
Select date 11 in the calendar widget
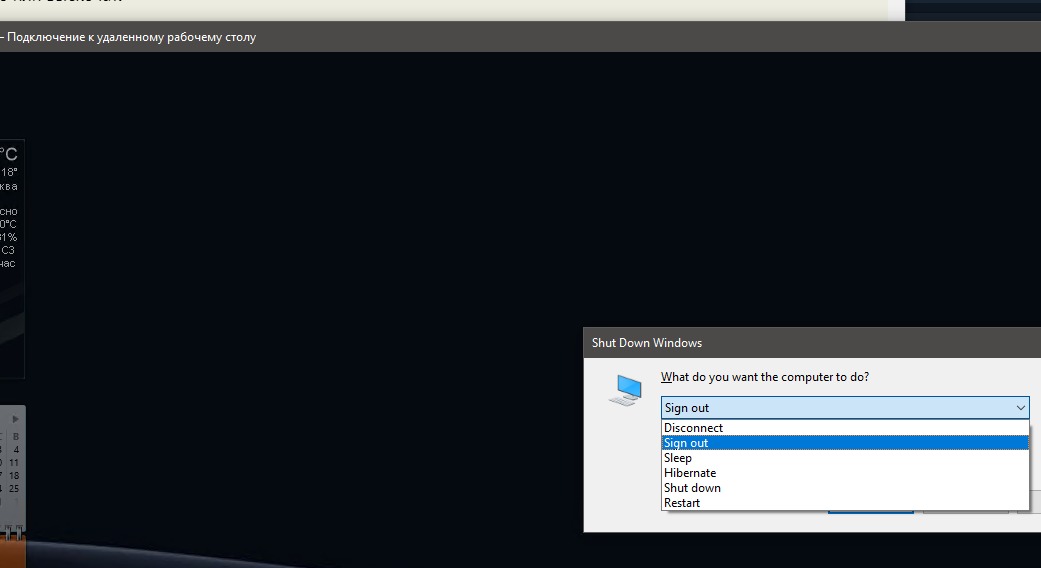pos(14,463)
